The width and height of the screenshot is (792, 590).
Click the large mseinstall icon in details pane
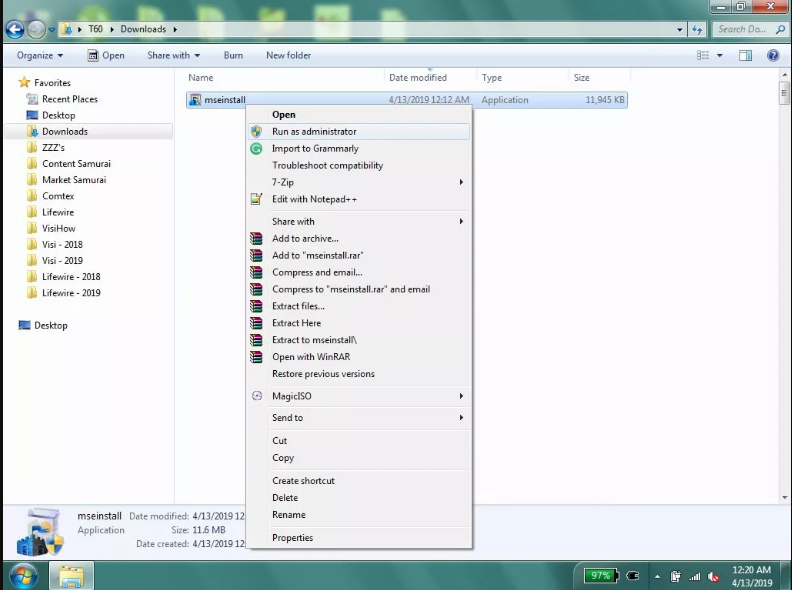click(x=41, y=532)
